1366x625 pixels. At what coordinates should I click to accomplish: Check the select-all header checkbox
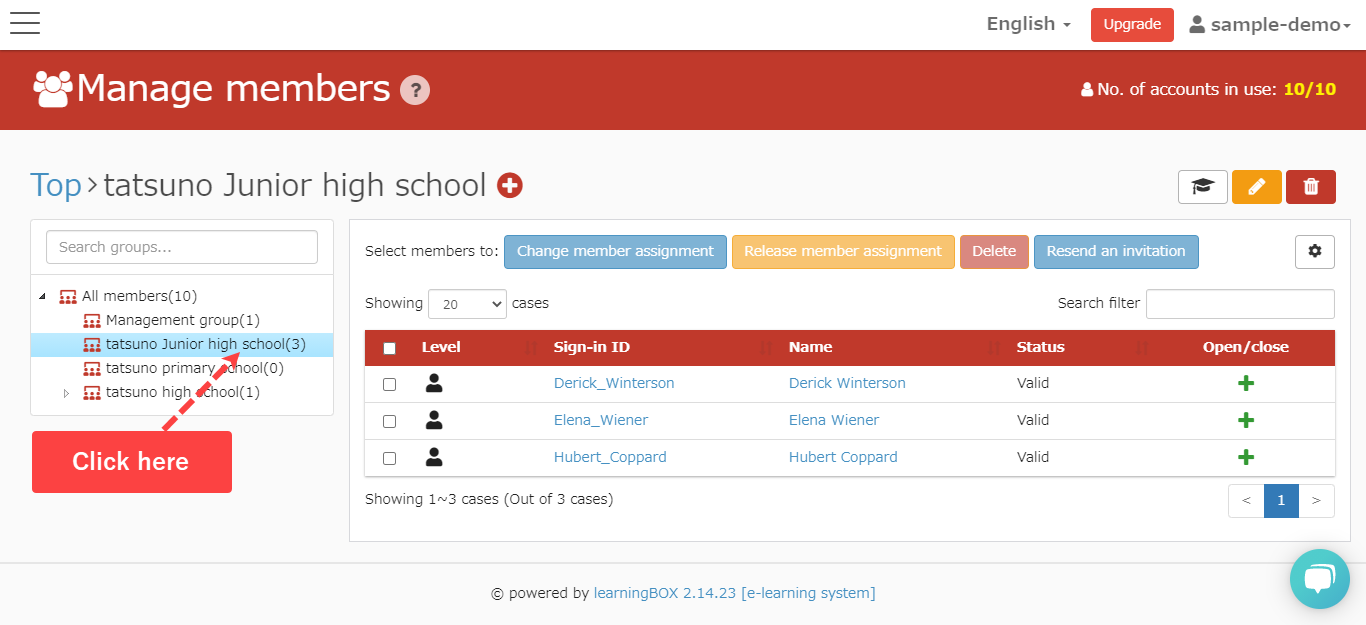click(390, 348)
